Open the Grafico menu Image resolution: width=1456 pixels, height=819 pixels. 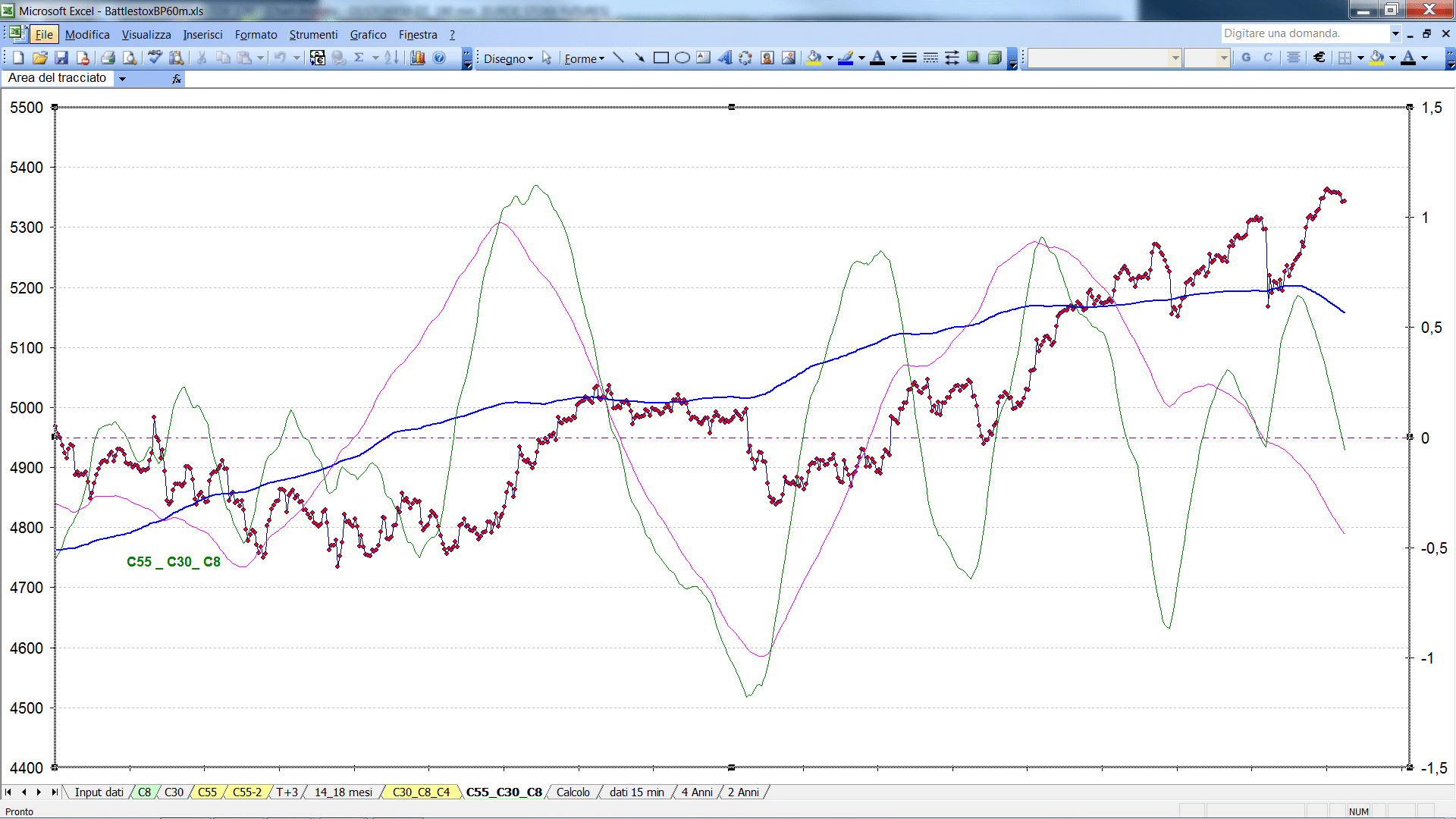click(x=368, y=35)
